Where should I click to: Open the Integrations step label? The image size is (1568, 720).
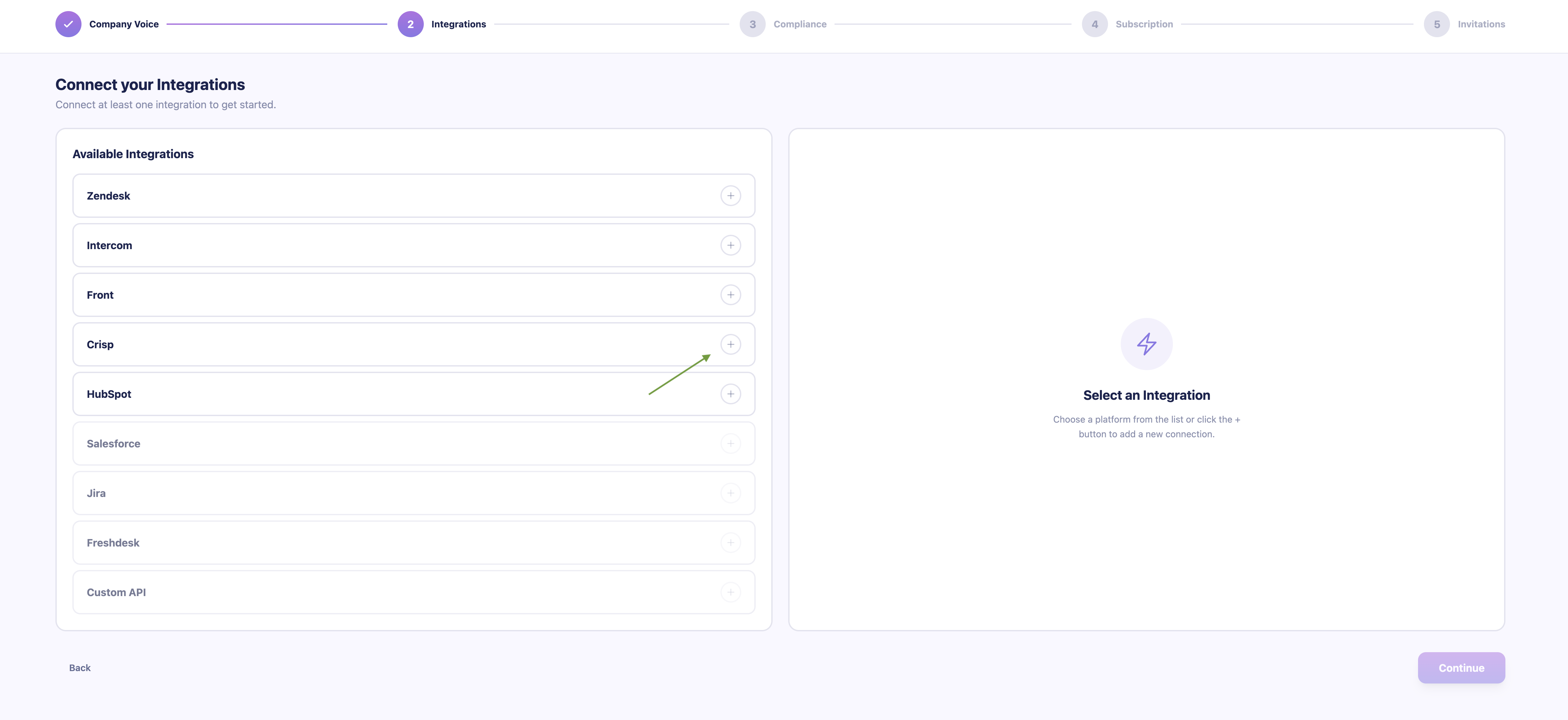[459, 24]
